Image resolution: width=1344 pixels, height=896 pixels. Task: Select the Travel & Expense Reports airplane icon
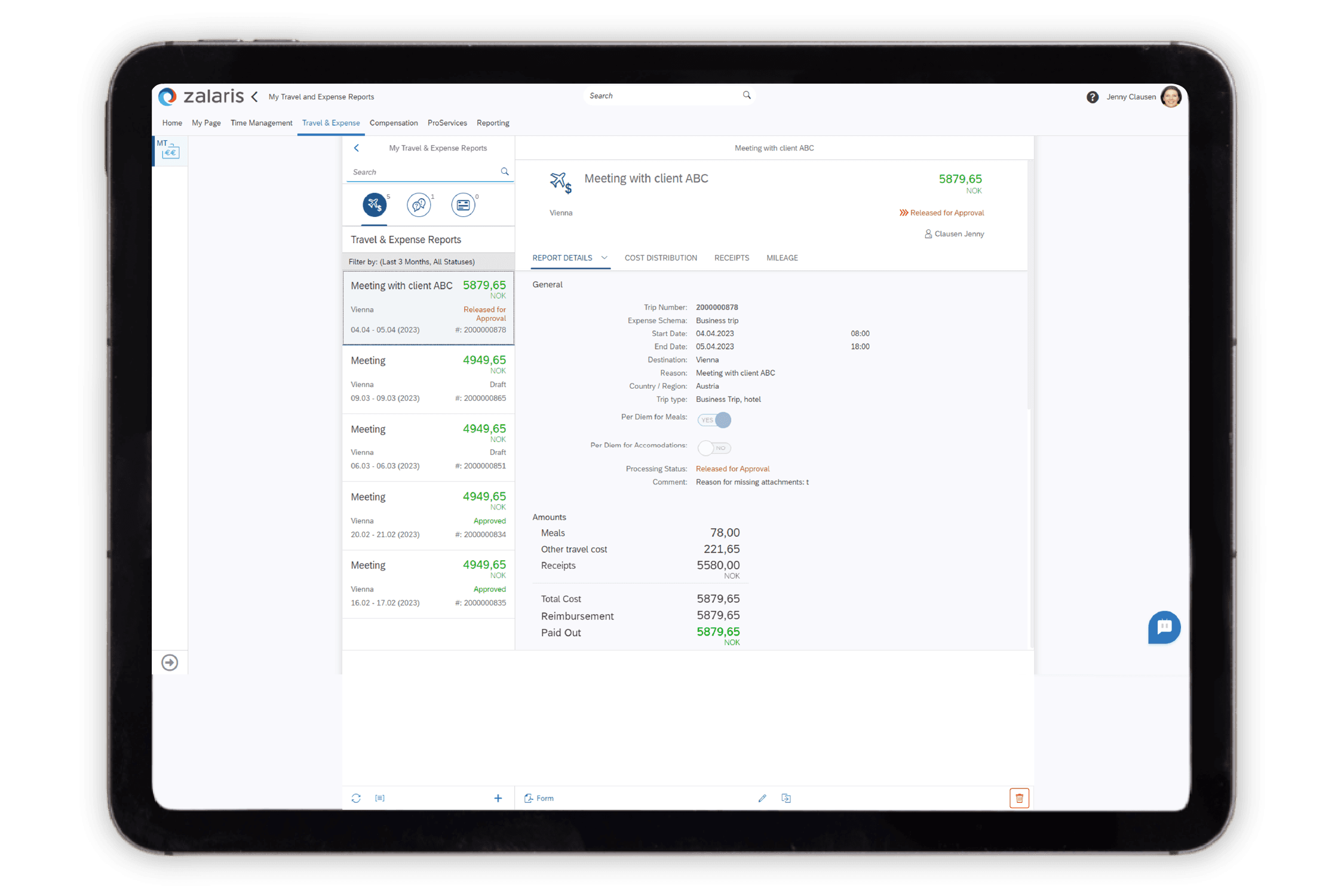click(x=375, y=204)
